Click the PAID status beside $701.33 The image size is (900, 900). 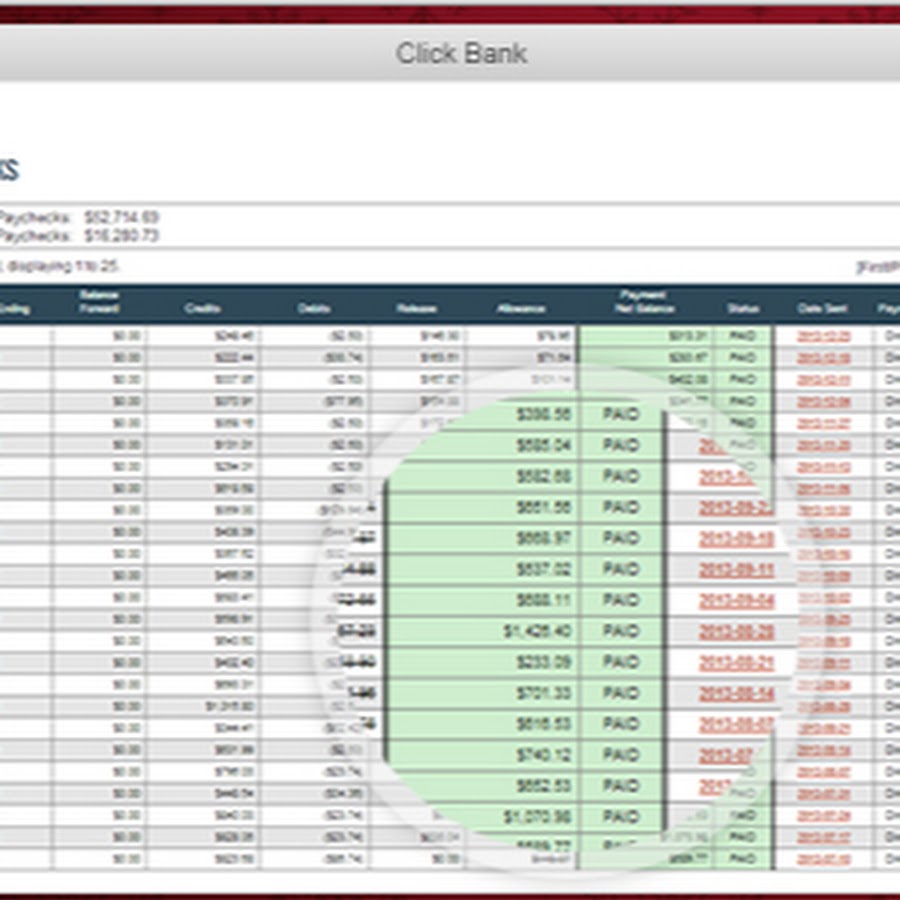click(x=621, y=693)
